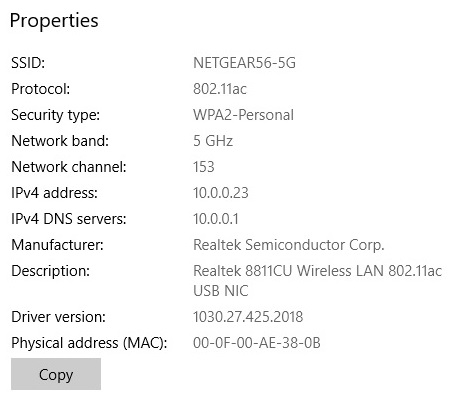Click the Driver version label
Screen dimensions: 464x397
(x=58, y=317)
